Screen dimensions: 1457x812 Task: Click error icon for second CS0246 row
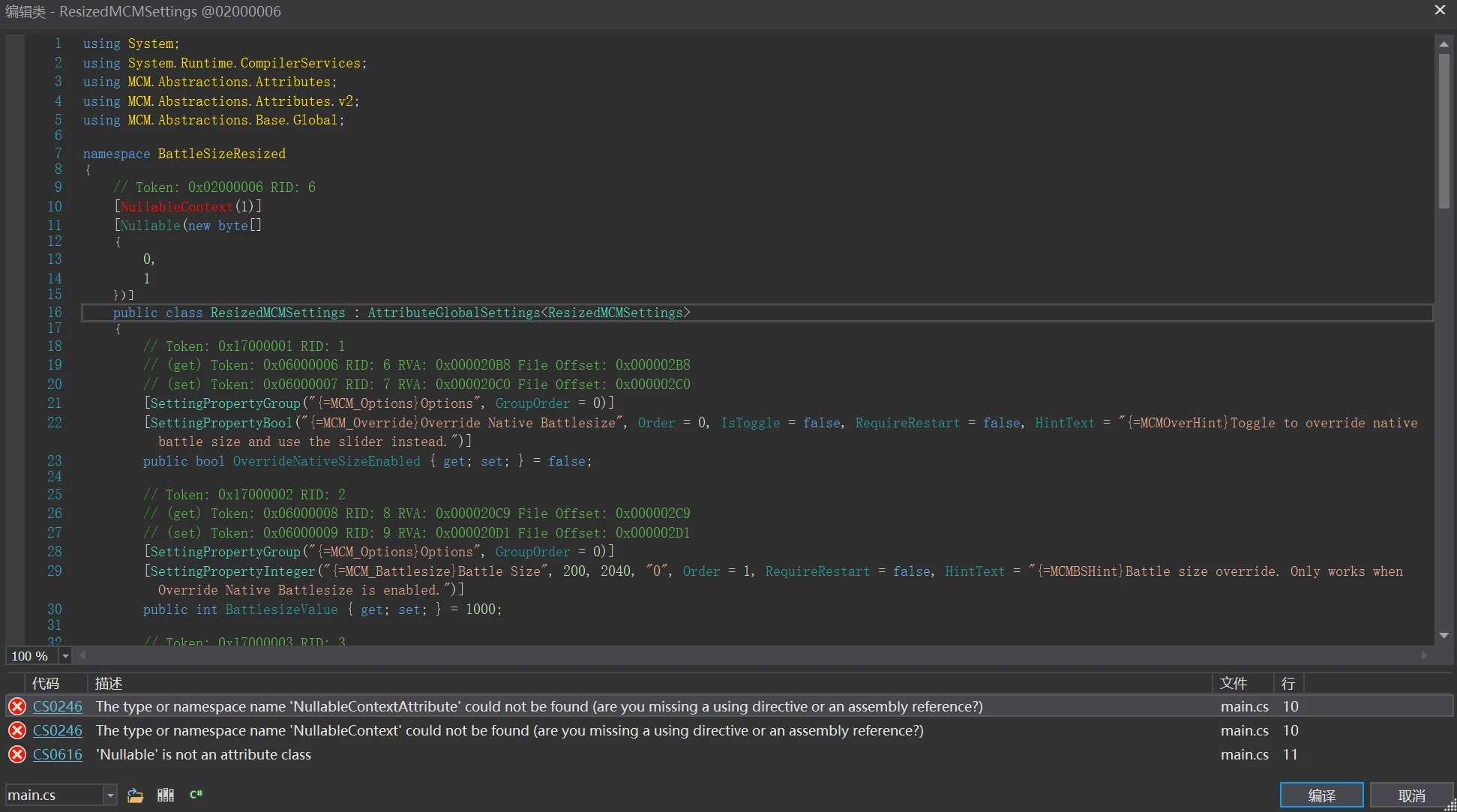[x=17, y=730]
